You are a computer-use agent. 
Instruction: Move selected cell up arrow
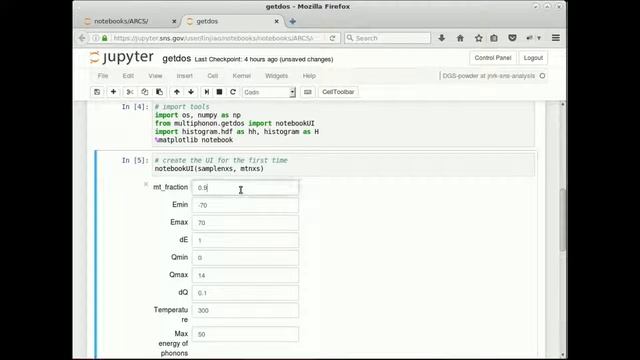(x=177, y=92)
